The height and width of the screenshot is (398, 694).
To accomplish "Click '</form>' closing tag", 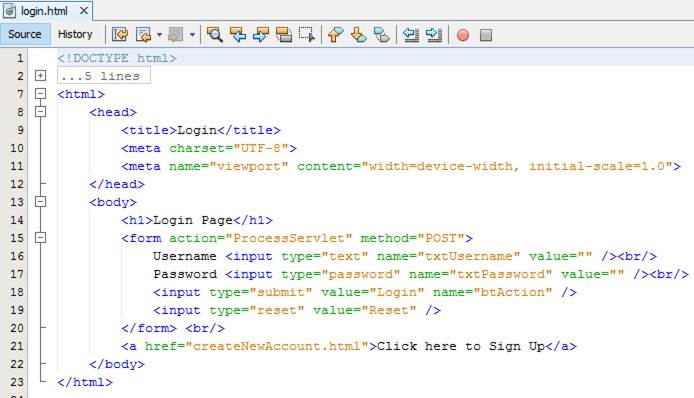I will pyautogui.click(x=149, y=328).
